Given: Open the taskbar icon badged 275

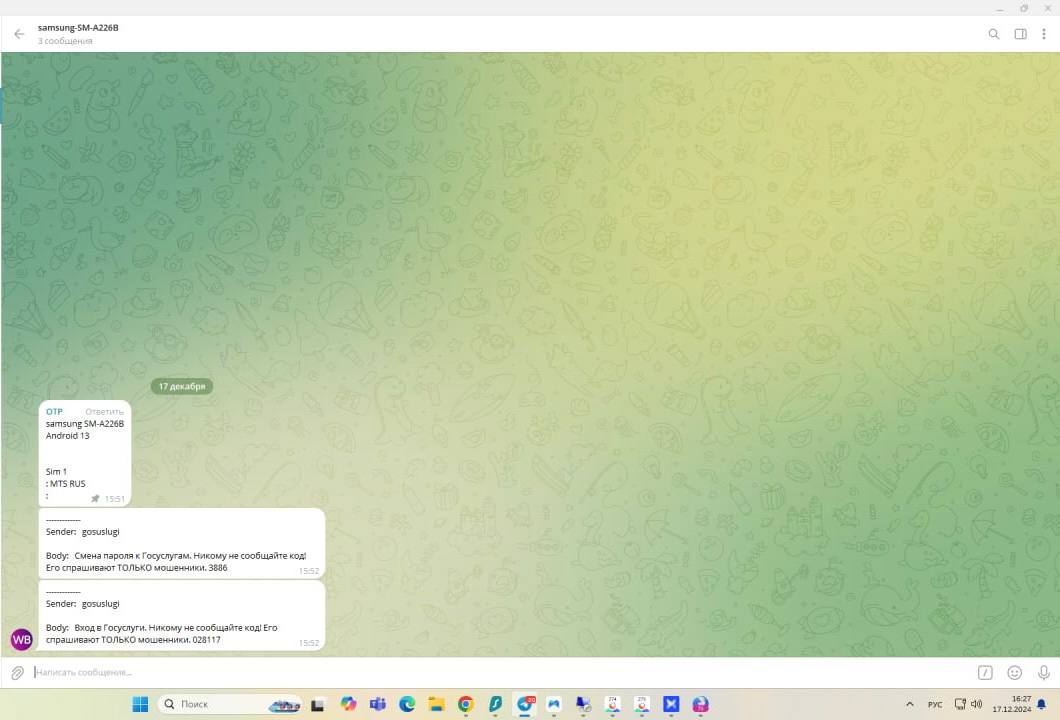Looking at the screenshot, I should (642, 704).
